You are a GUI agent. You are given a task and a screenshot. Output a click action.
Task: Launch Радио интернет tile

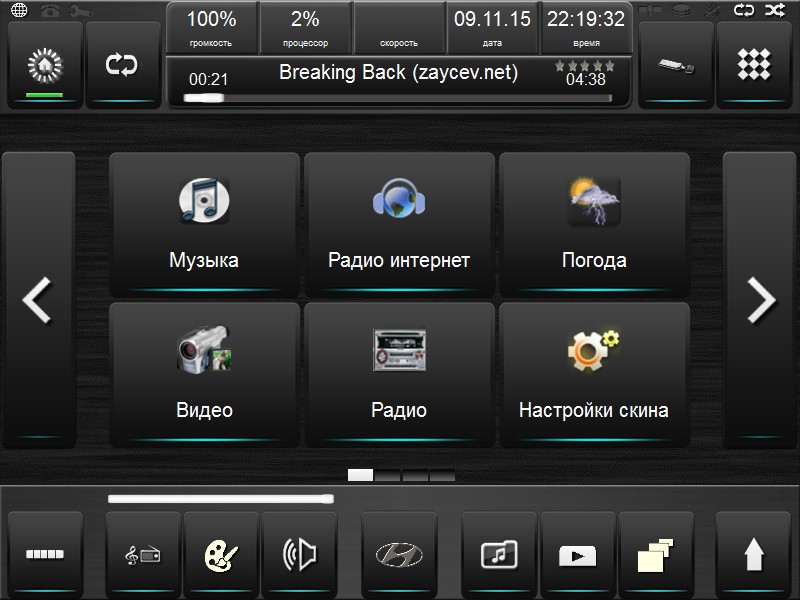coord(399,224)
